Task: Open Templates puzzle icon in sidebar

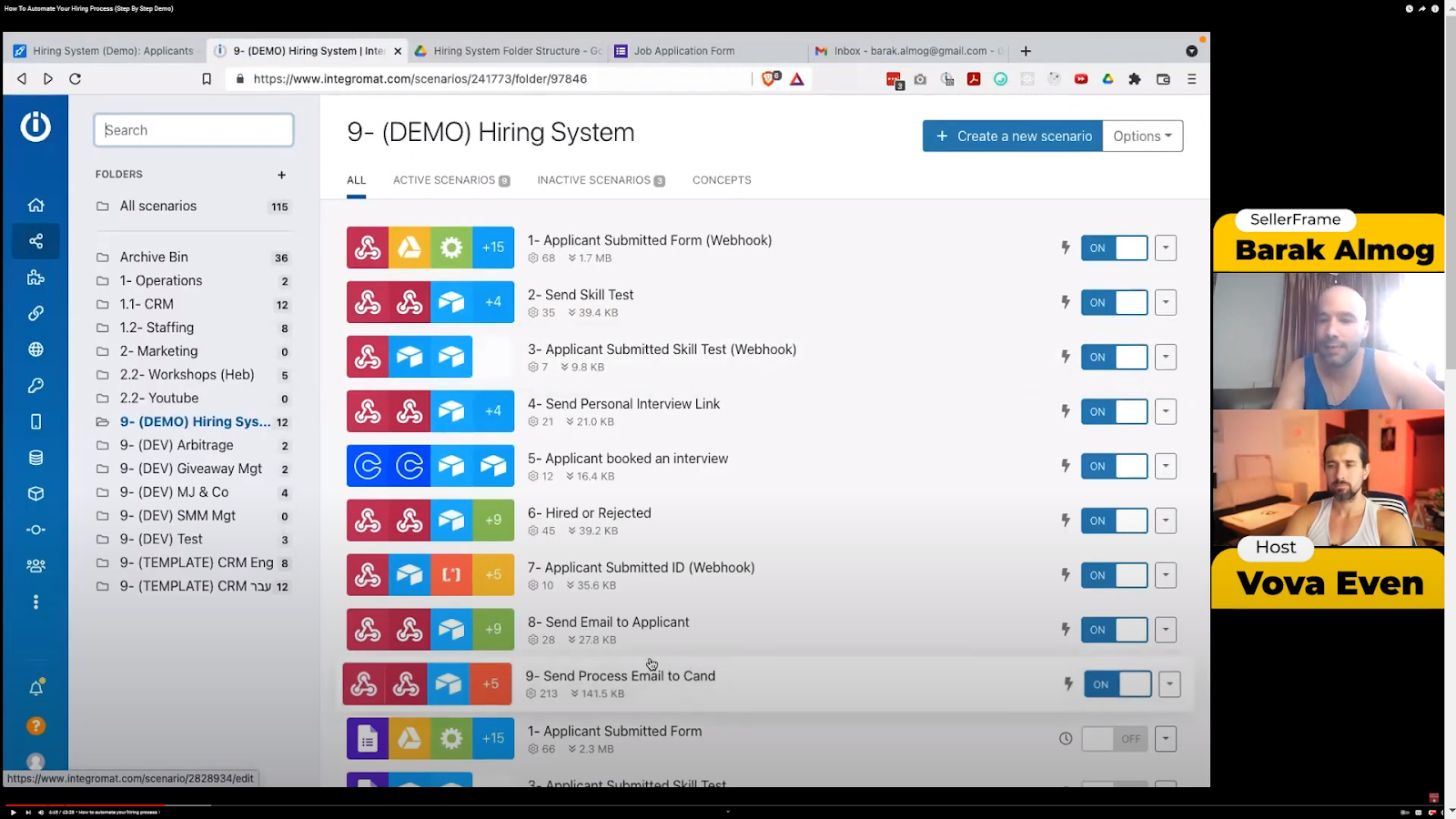Action: tap(35, 278)
